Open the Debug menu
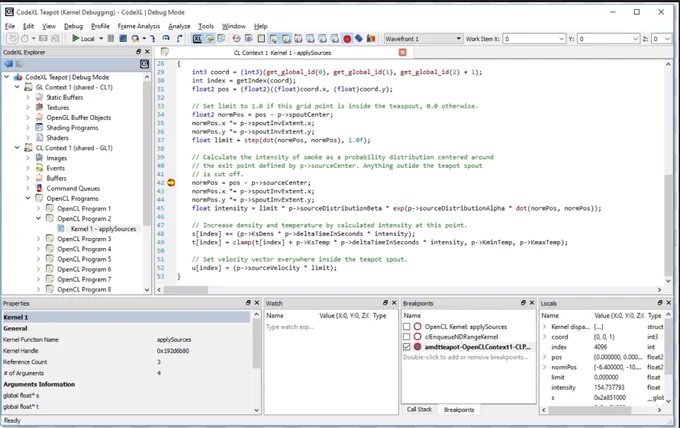680x428 pixels. click(73, 26)
